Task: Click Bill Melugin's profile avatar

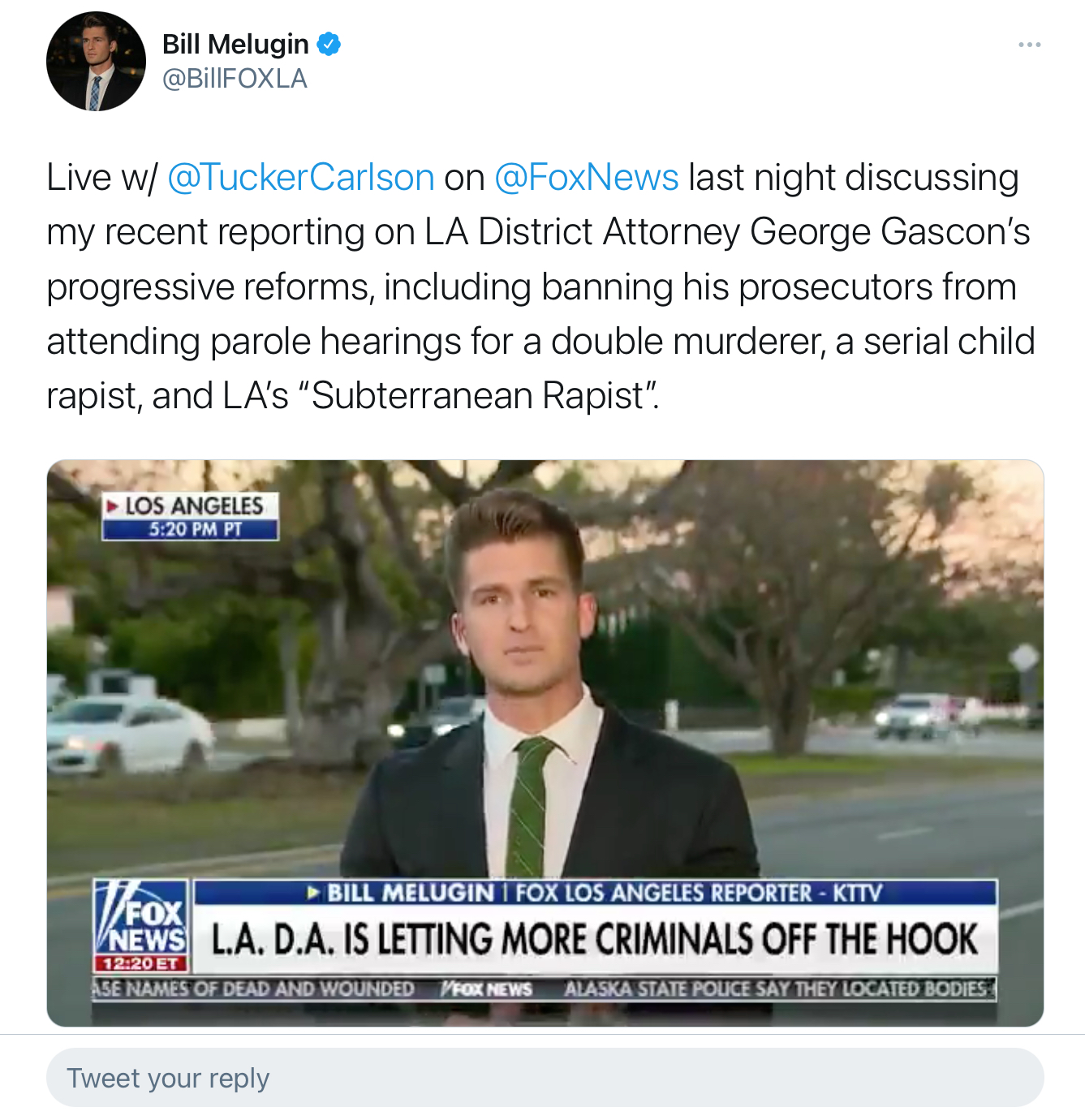Action: tap(96, 62)
